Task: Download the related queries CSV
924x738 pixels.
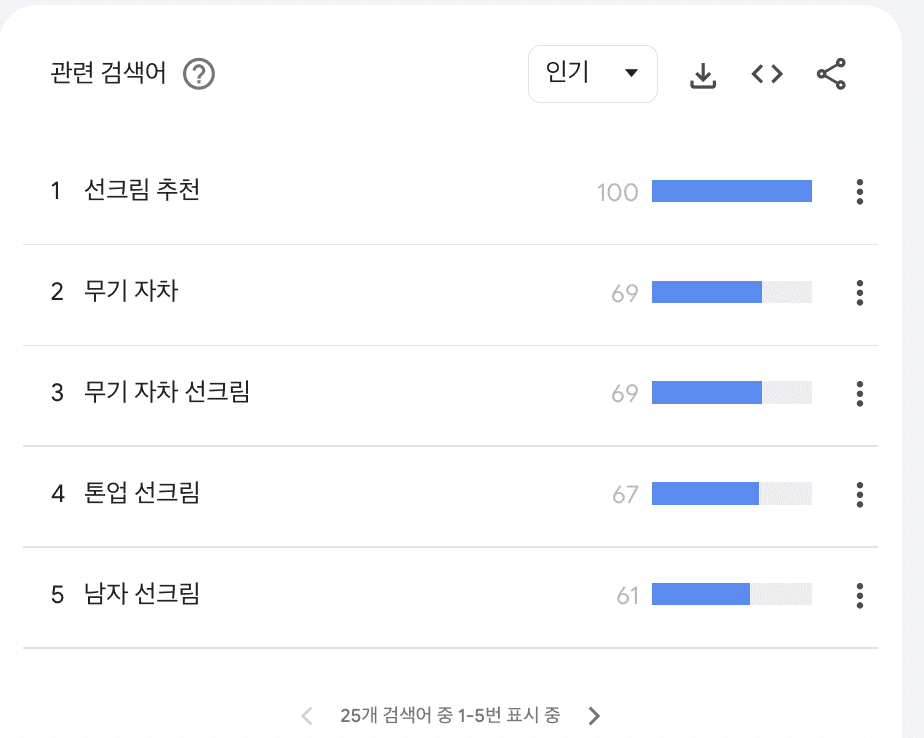Action: click(702, 75)
